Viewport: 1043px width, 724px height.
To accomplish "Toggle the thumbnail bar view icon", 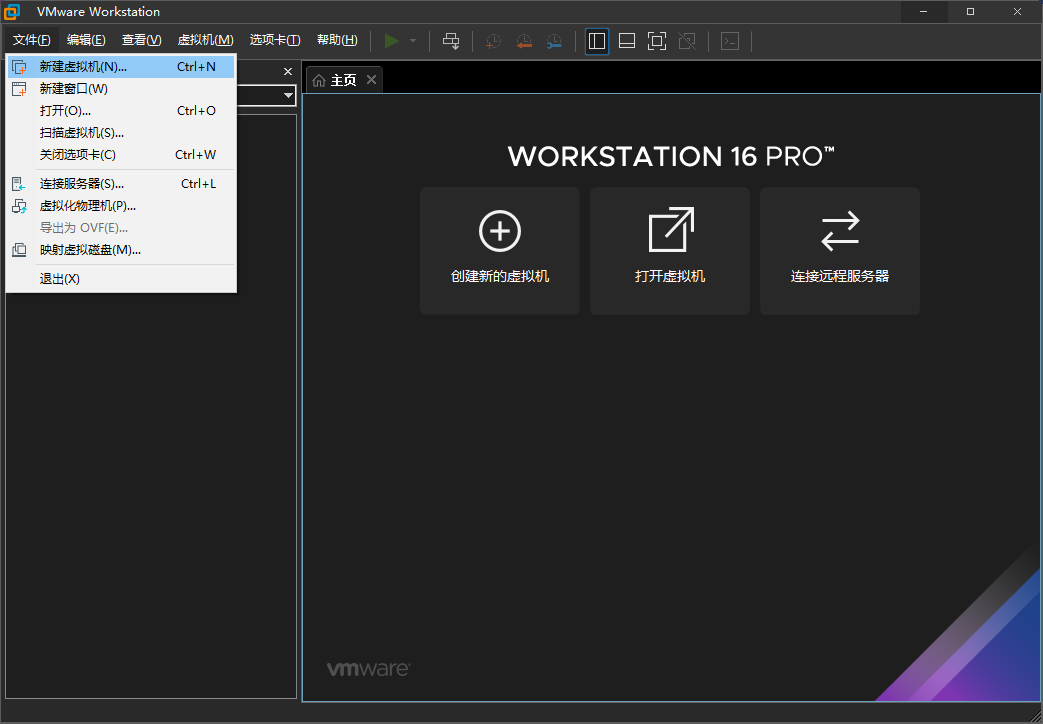I will point(627,41).
